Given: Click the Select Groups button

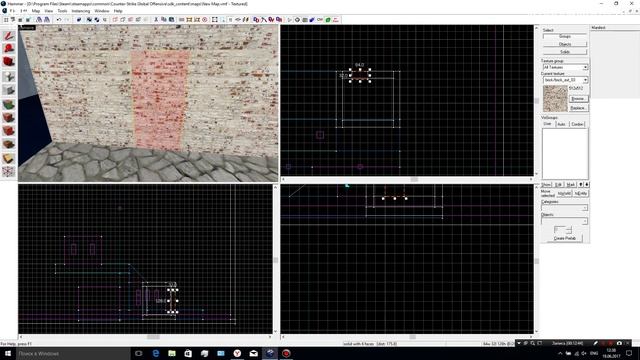Looking at the screenshot, I should [565, 36].
